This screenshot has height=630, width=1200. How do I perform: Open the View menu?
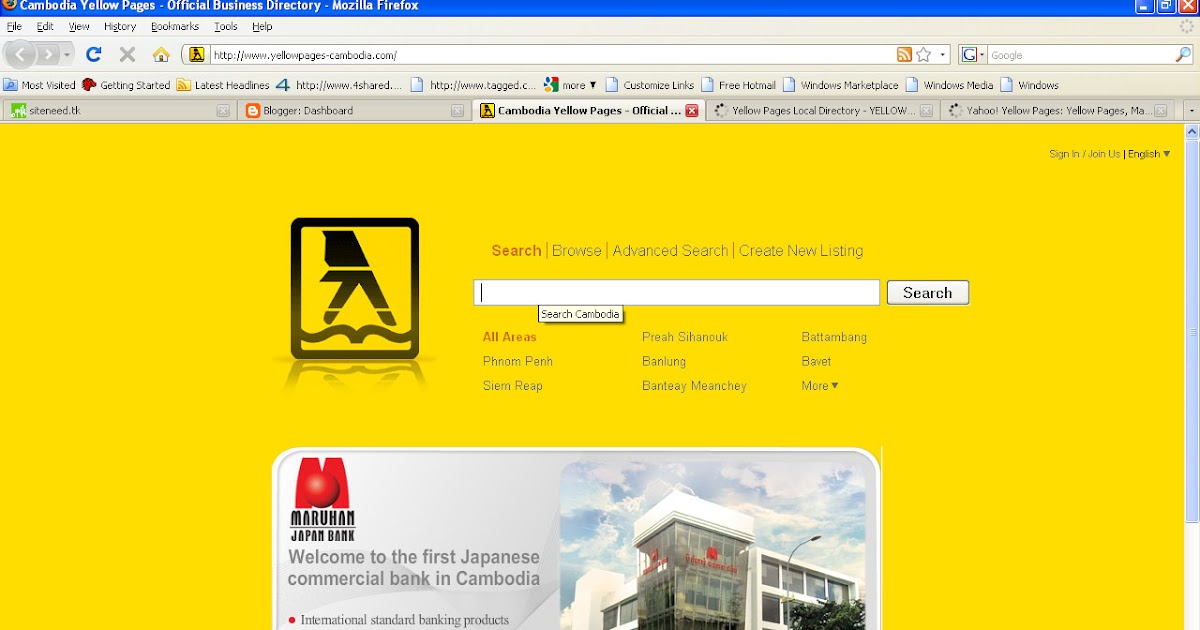click(79, 27)
